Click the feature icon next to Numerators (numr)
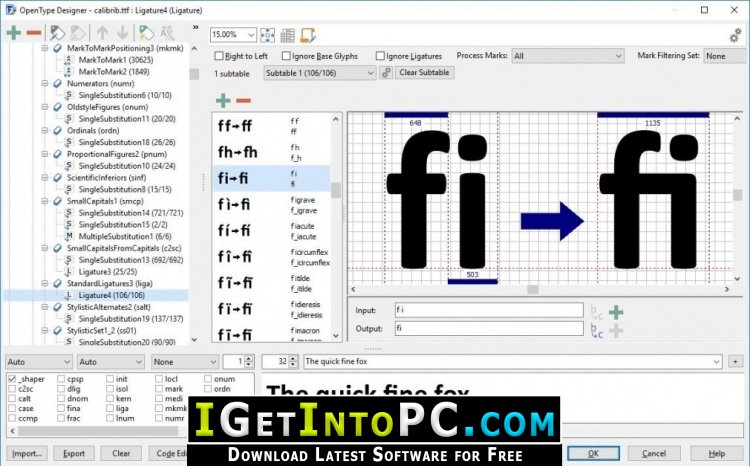Viewport: 750px width, 466px height. (x=57, y=83)
